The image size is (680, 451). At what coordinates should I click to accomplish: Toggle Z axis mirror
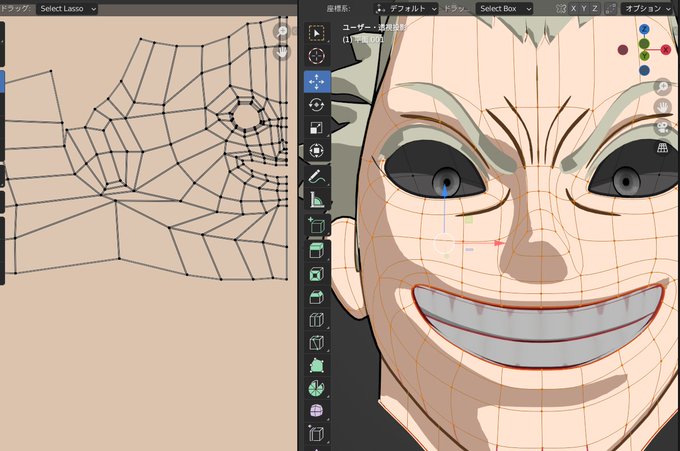(595, 9)
